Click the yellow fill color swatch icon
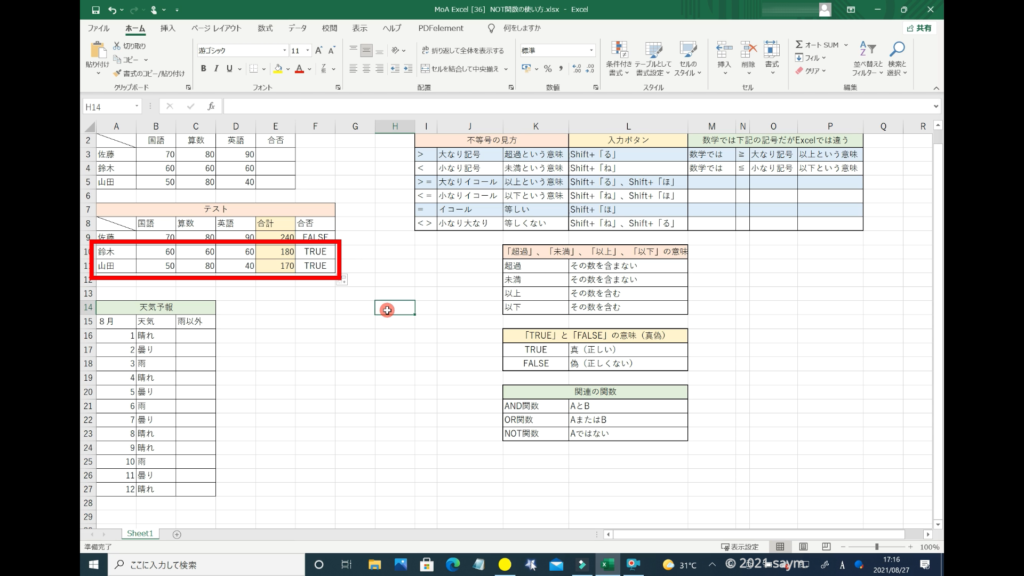Viewport: 1024px width, 576px height. [278, 69]
